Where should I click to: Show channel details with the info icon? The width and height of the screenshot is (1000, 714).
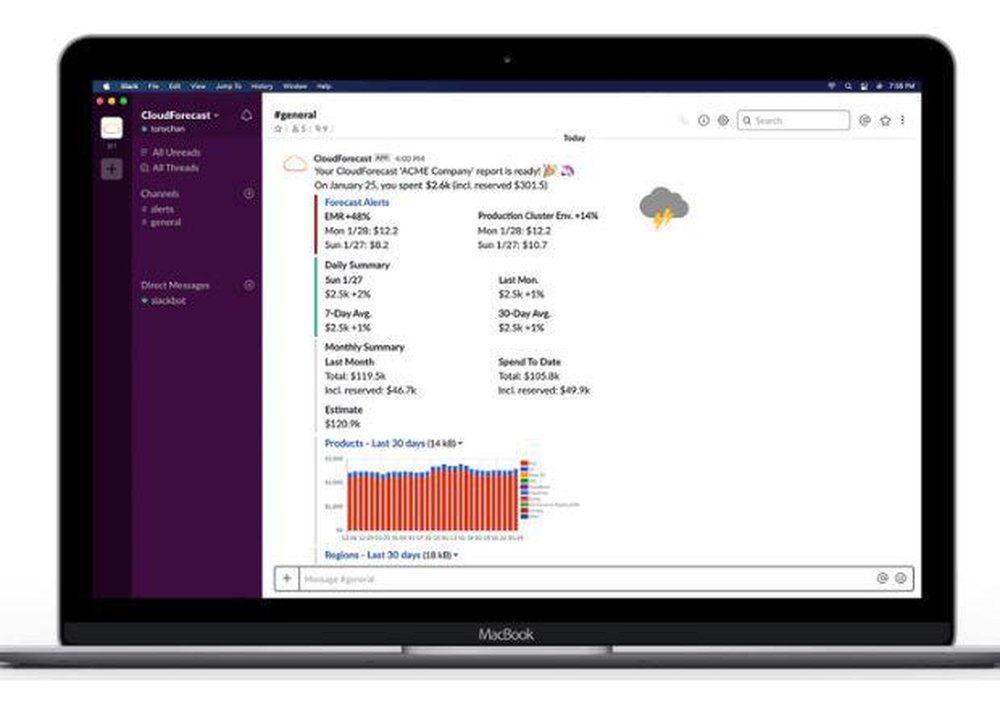point(703,120)
